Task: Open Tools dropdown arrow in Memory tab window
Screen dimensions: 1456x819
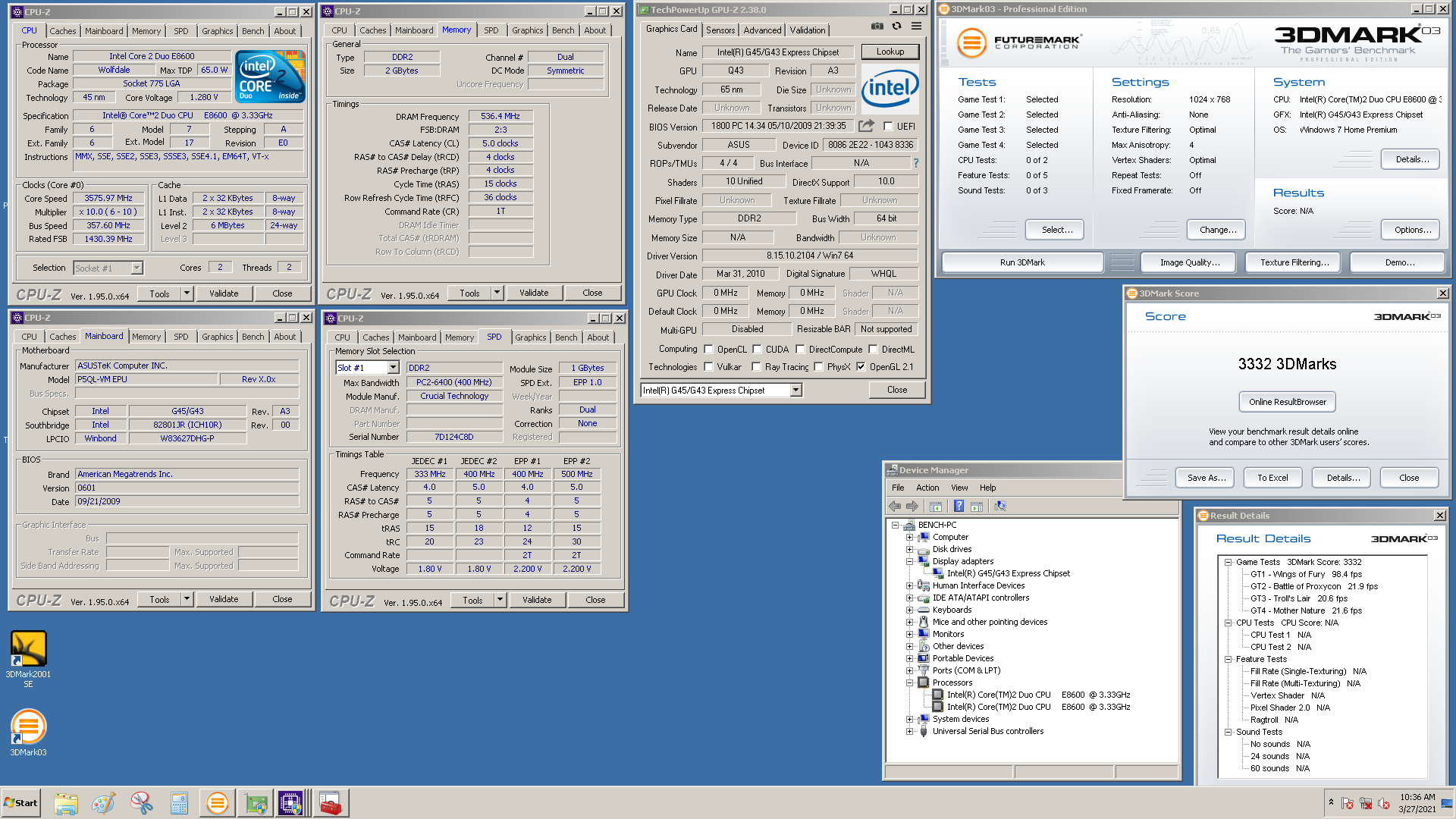Action: 497,293
